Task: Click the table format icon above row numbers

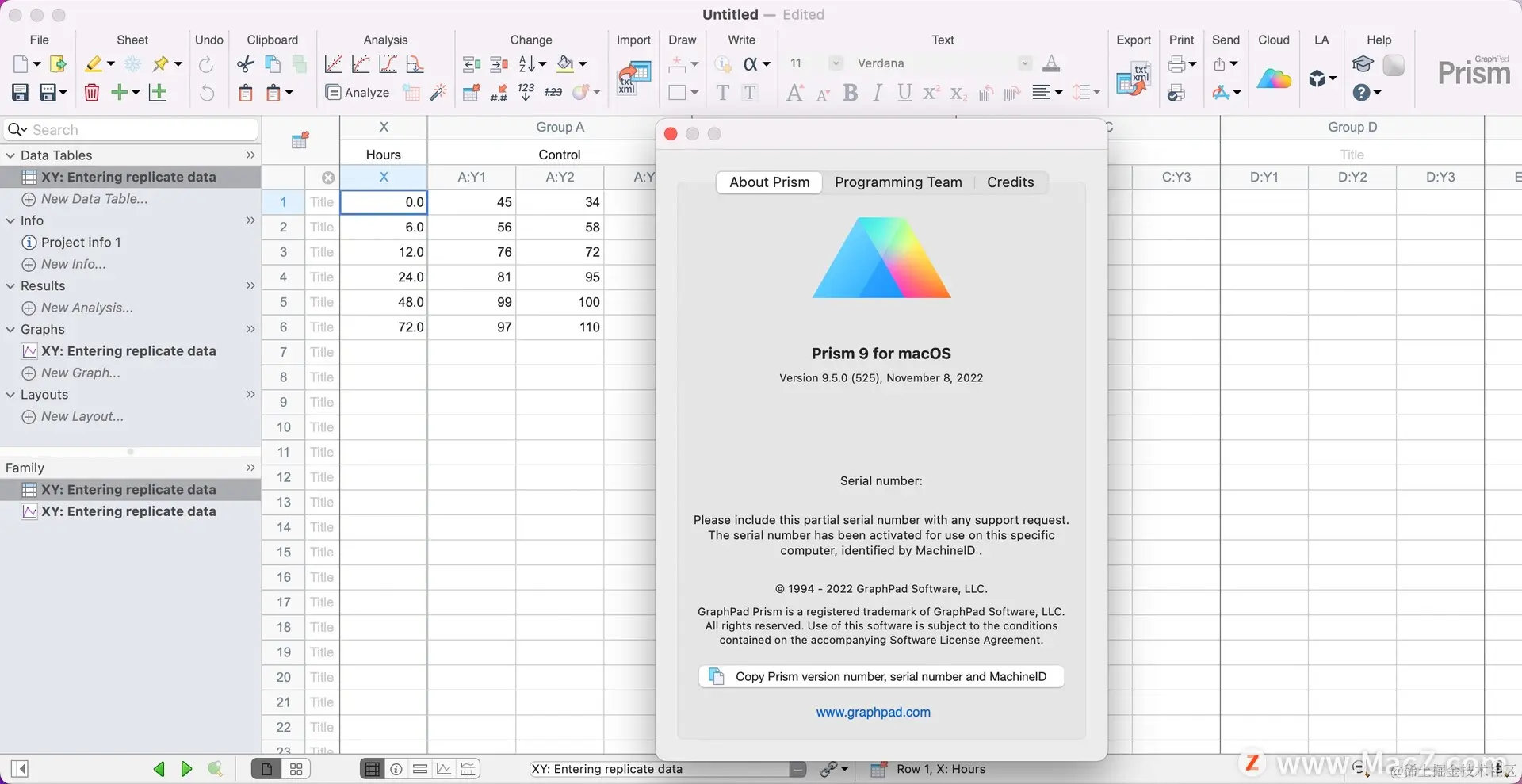Action: 300,140
